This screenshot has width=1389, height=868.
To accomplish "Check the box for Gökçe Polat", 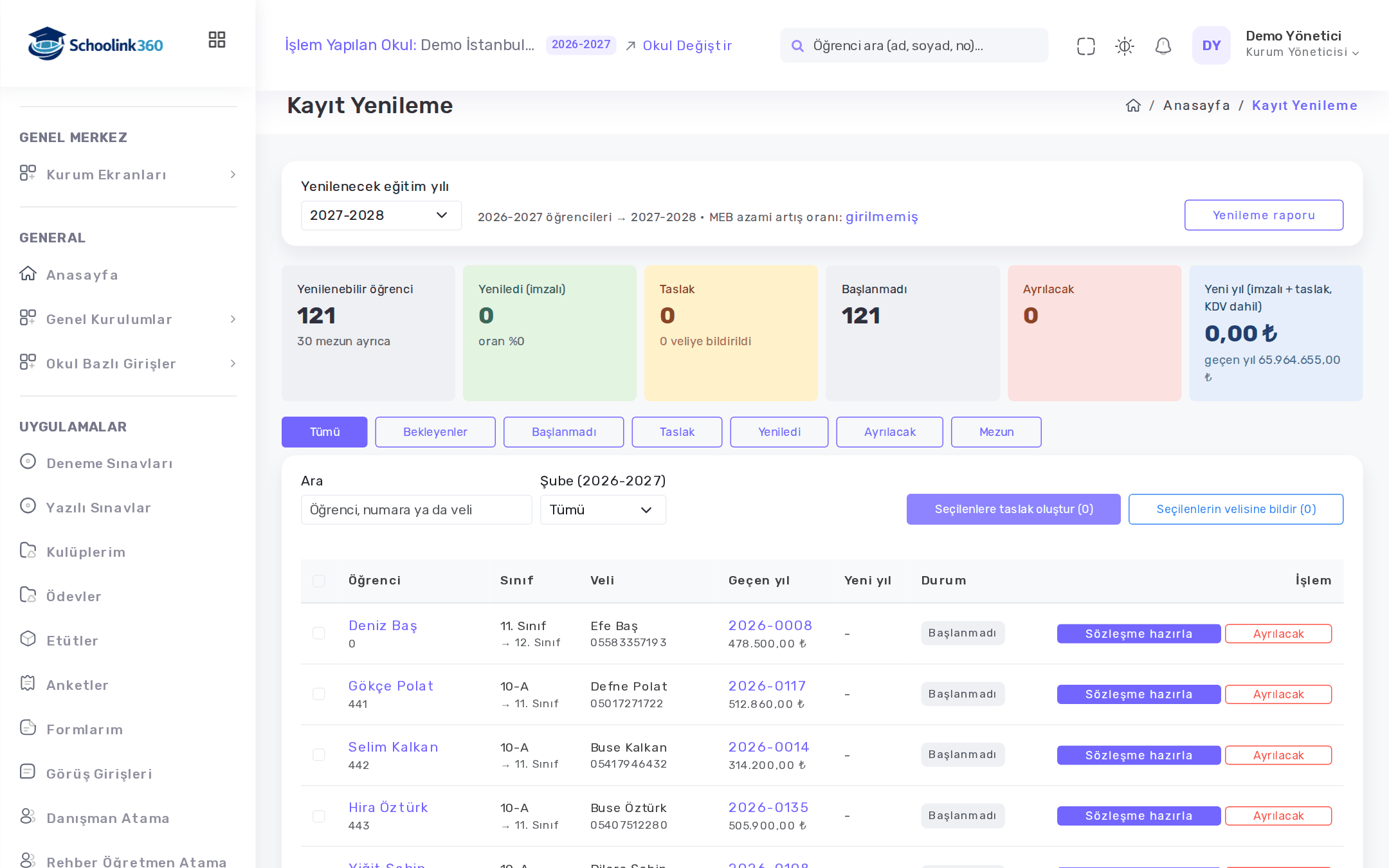I will [x=318, y=694].
